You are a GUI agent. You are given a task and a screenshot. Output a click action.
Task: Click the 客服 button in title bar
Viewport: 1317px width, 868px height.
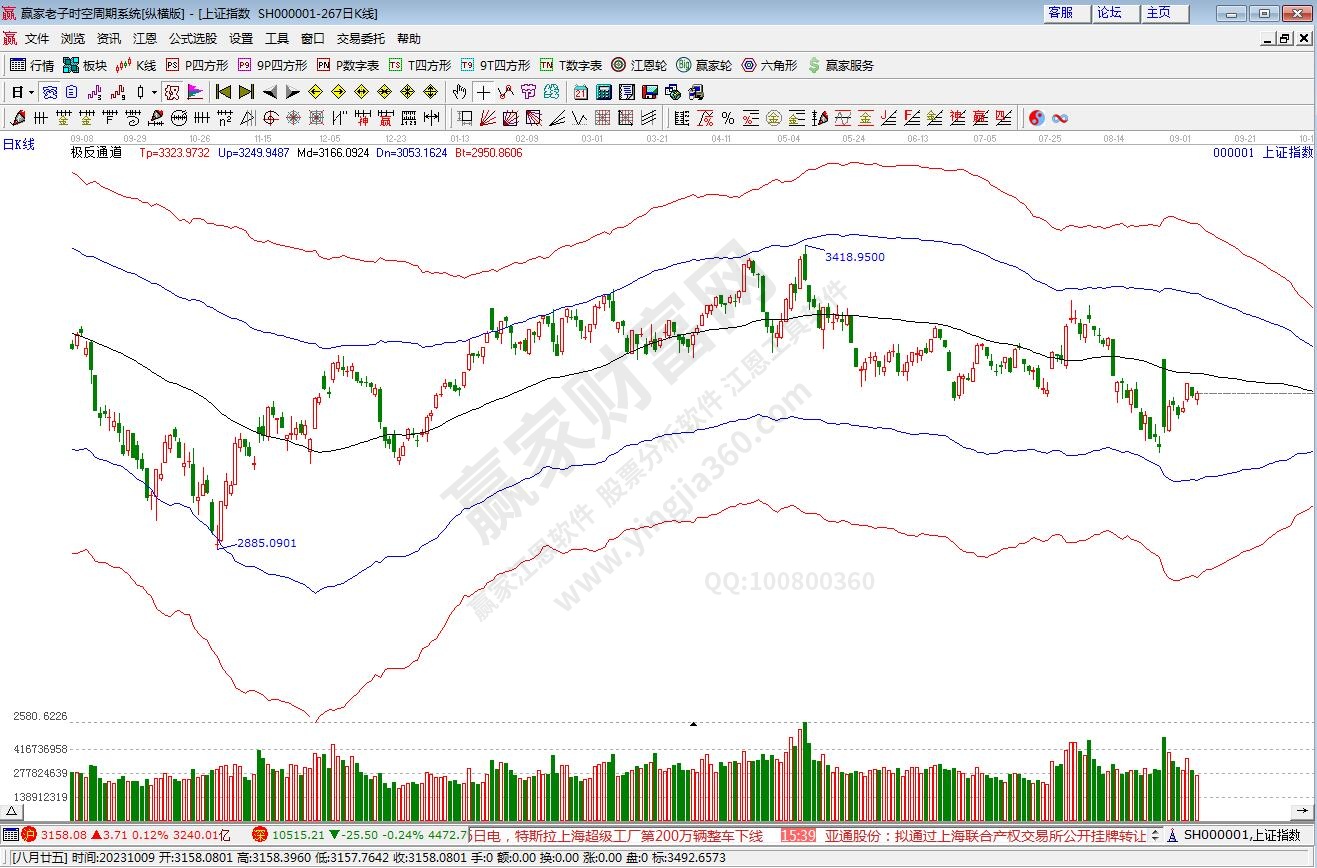click(1060, 13)
